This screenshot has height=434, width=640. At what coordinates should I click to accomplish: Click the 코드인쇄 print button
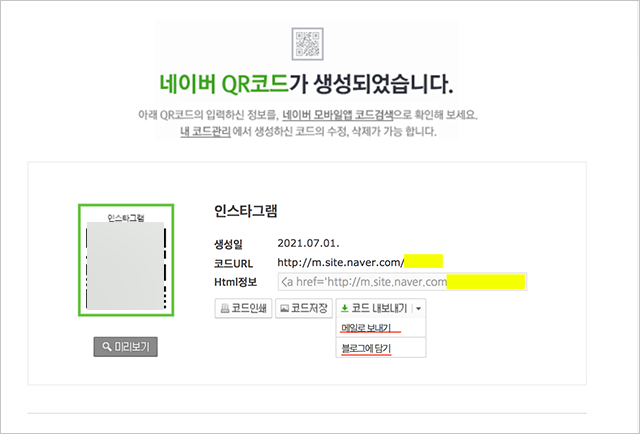point(243,308)
